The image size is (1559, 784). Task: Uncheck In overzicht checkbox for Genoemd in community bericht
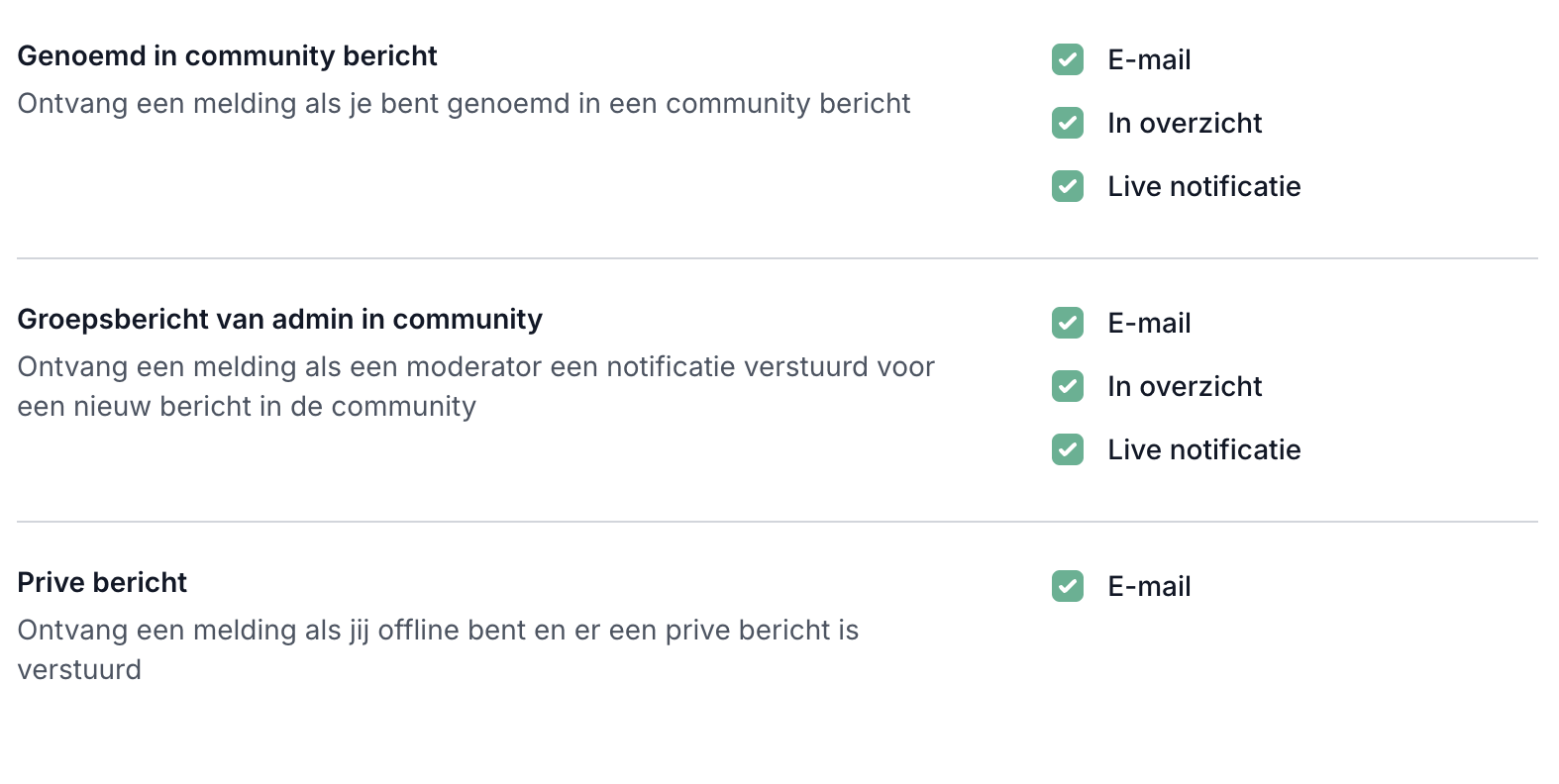[1067, 123]
